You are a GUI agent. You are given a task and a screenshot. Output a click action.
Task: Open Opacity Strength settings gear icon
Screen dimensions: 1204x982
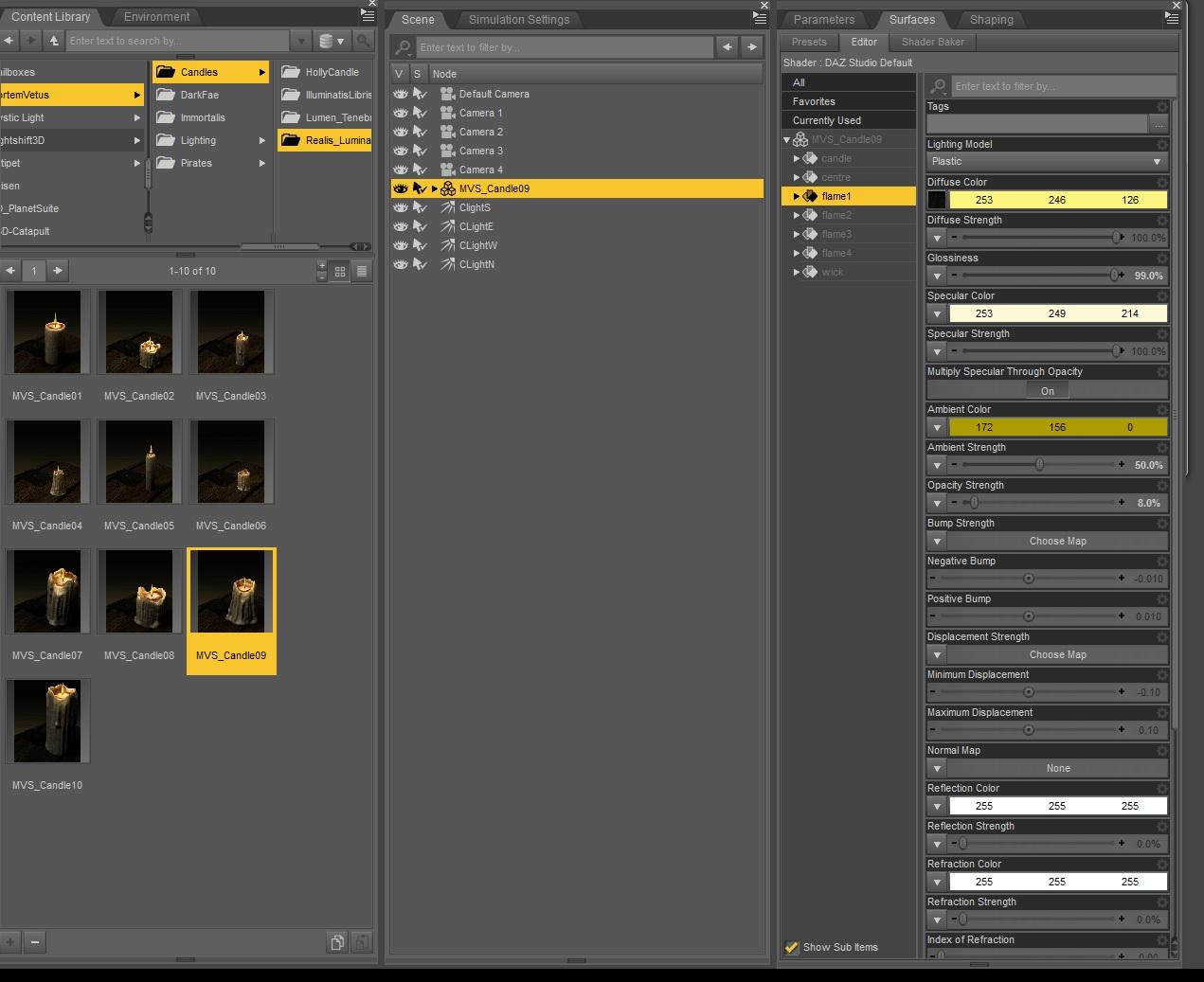tap(1162, 485)
